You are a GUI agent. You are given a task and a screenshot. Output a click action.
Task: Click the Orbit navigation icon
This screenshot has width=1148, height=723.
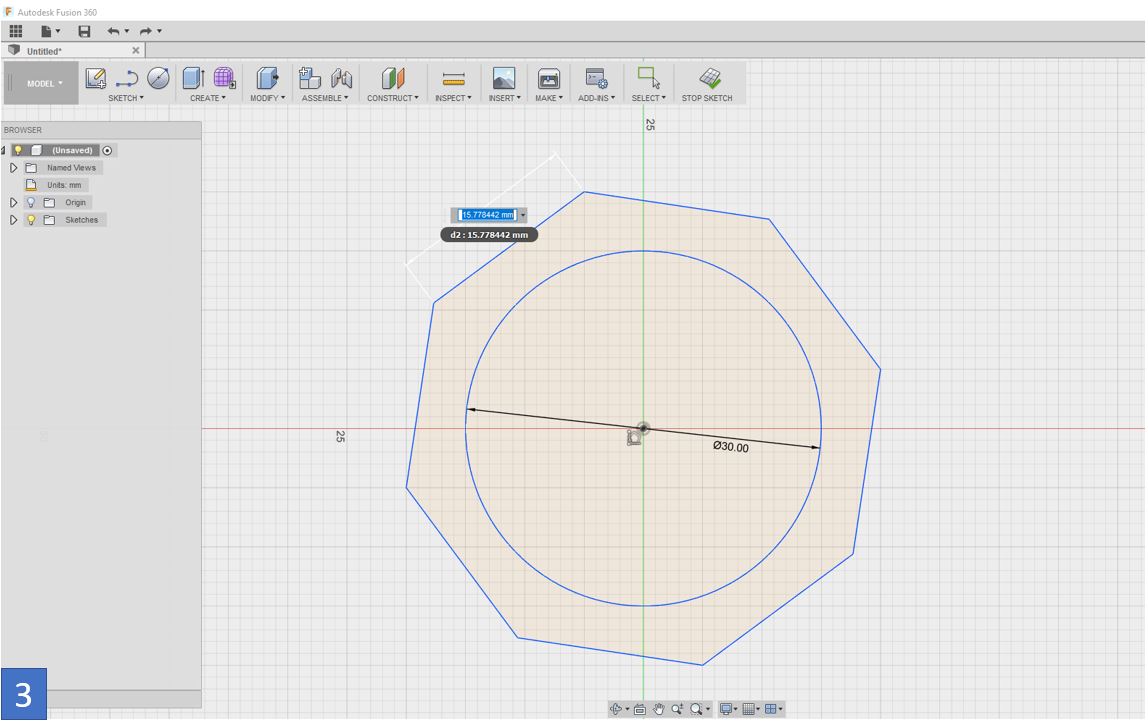tap(616, 708)
